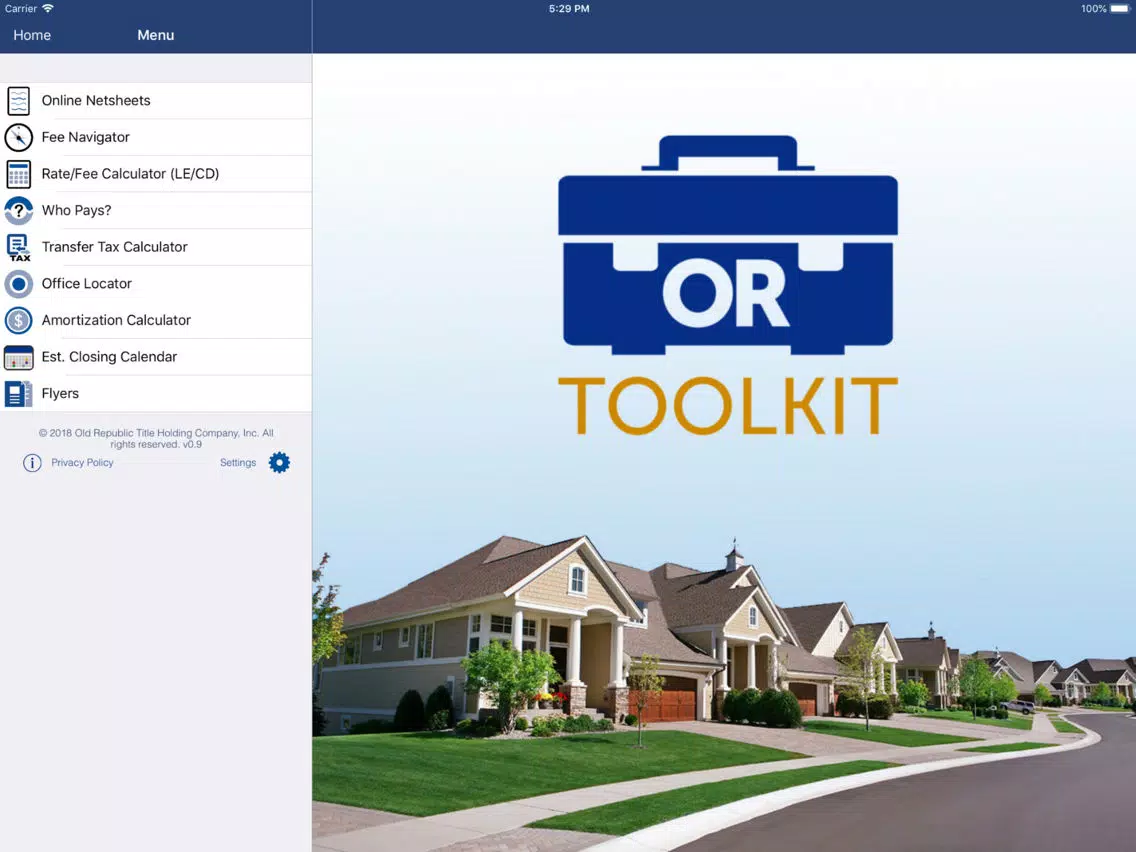Viewport: 1136px width, 852px height.
Task: Tap the Office Locator circle icon
Action: [x=18, y=284]
